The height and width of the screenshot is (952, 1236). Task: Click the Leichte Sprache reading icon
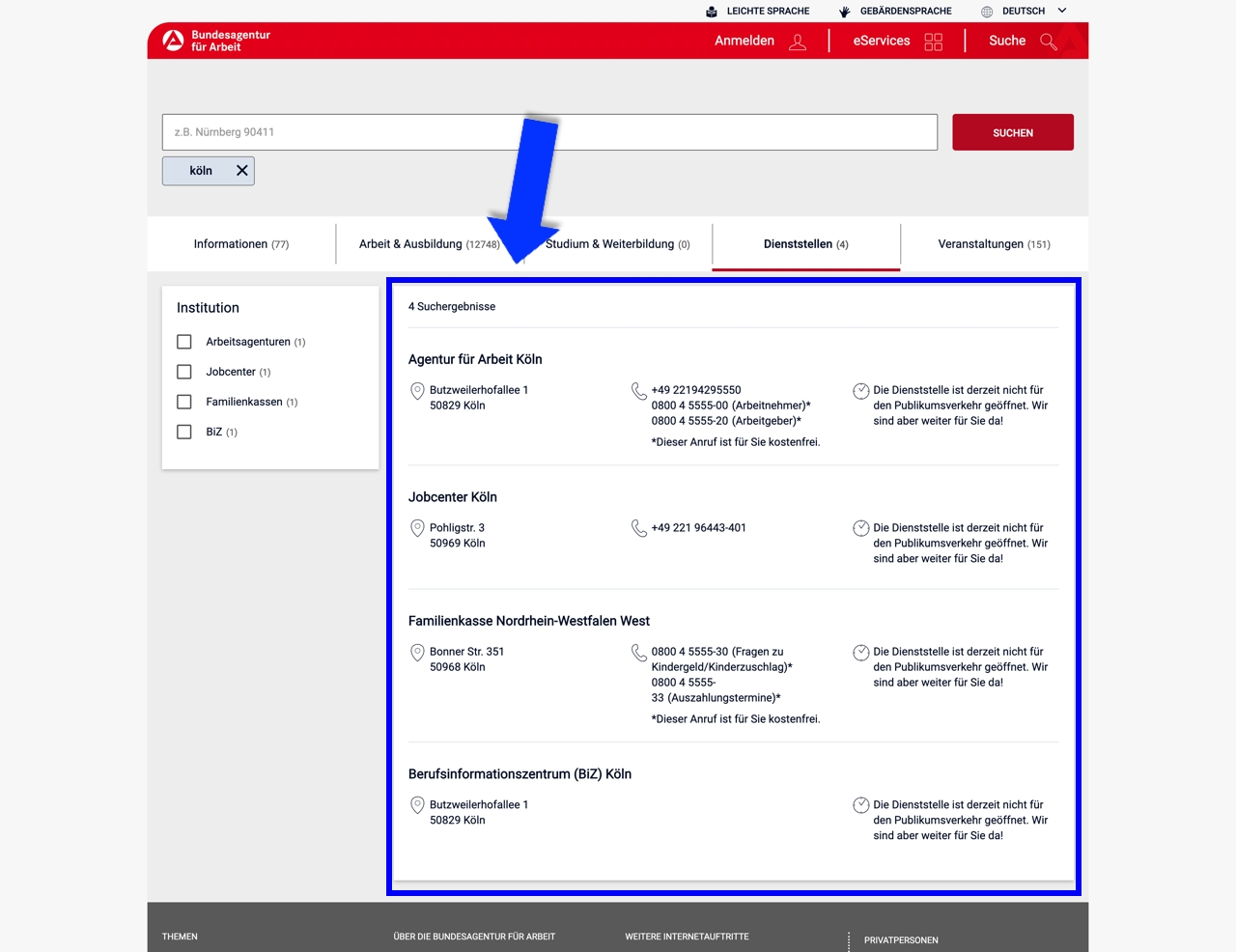[x=712, y=12]
